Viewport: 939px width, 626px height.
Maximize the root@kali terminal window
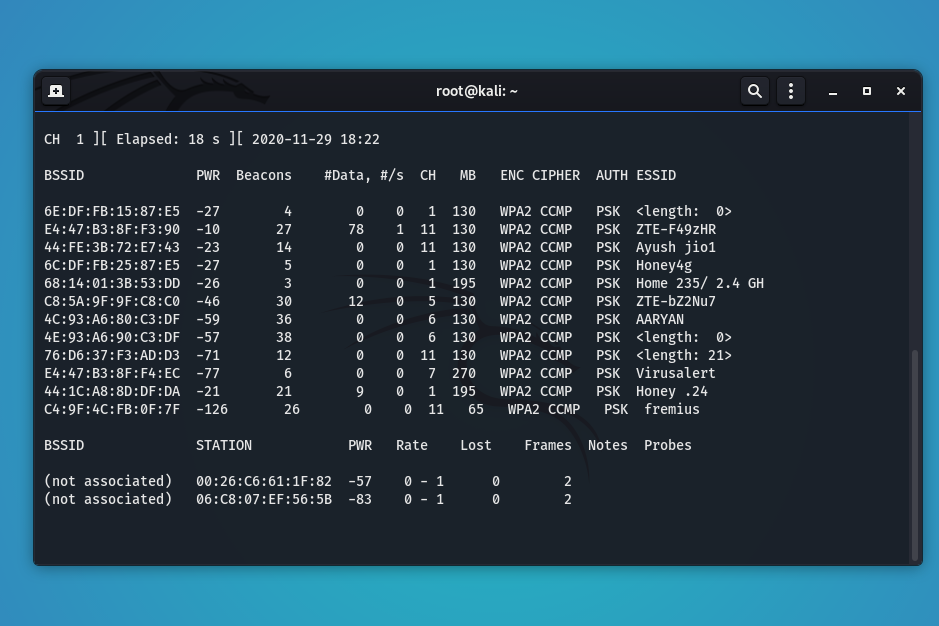[x=867, y=91]
